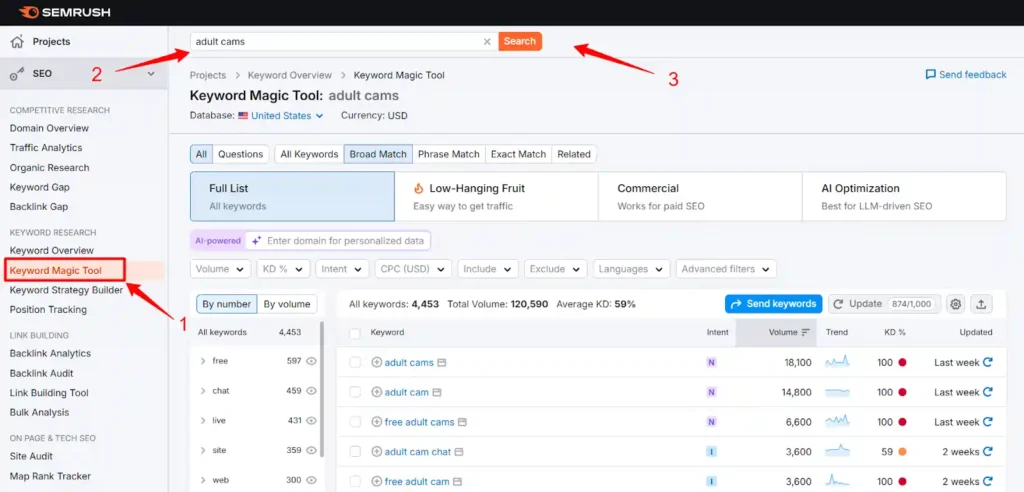The height and width of the screenshot is (492, 1024).
Task: Open the Languages filter dropdown
Action: coord(632,269)
